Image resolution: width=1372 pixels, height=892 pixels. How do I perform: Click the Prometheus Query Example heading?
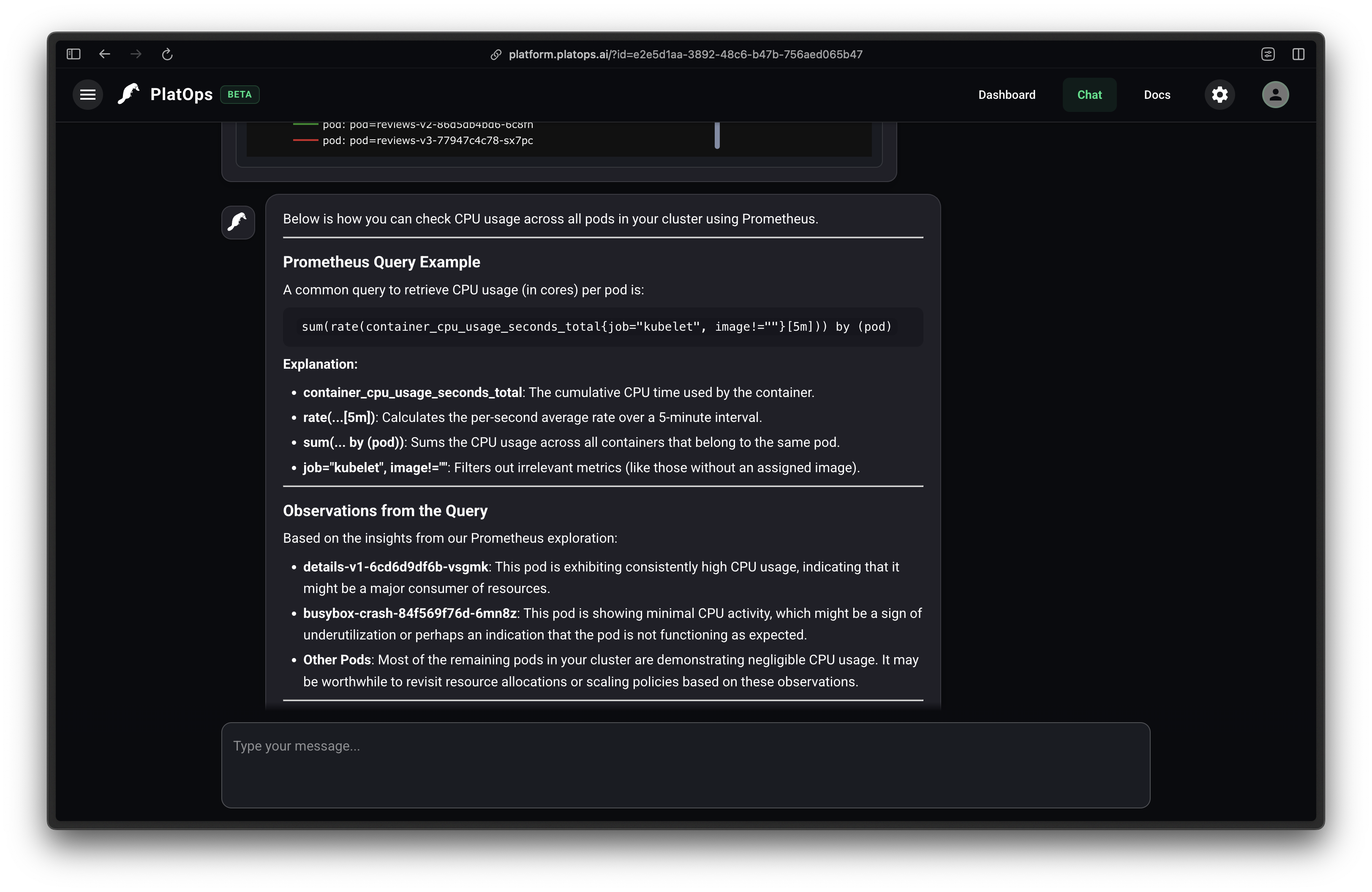(381, 262)
